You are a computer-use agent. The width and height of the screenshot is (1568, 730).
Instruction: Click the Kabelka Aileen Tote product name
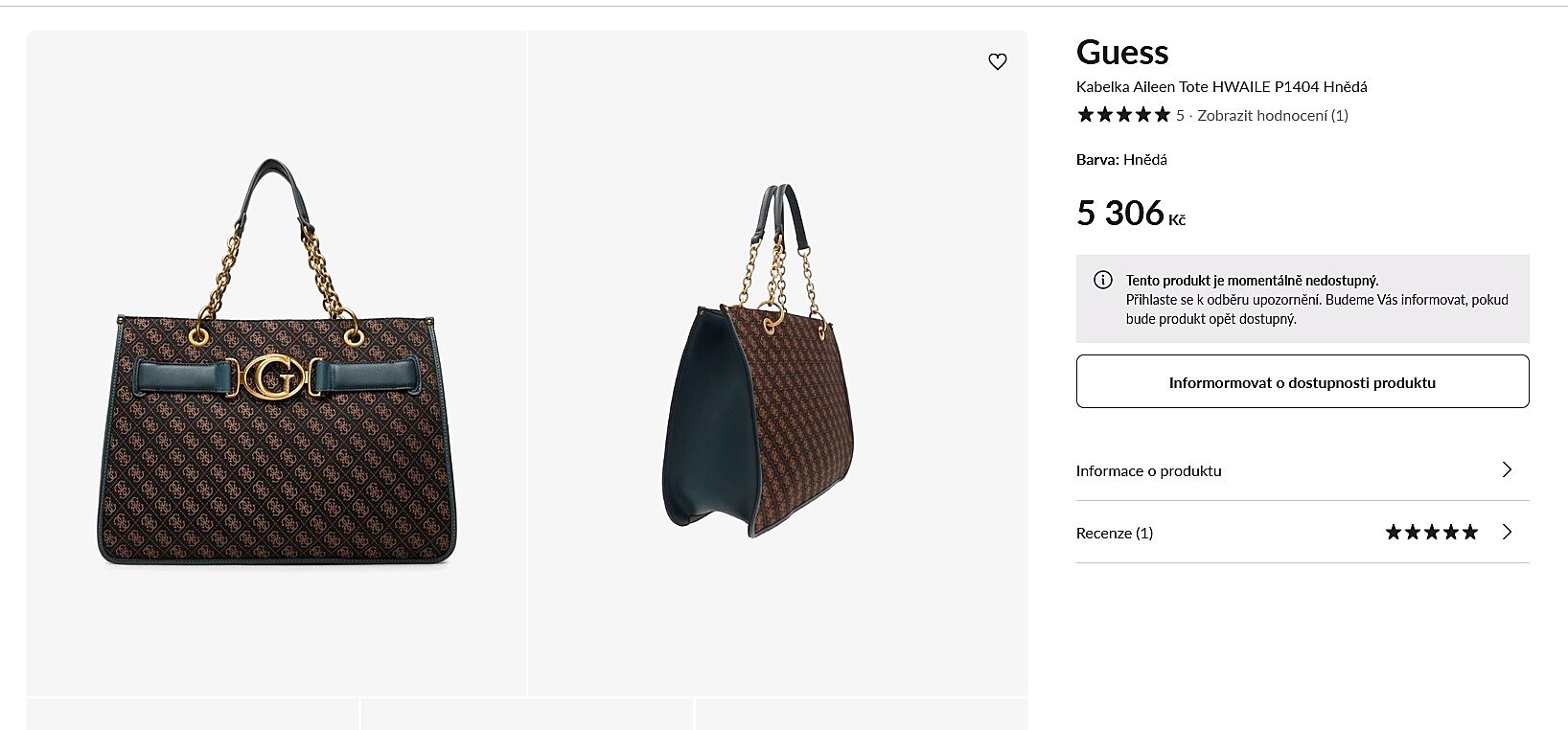[x=1221, y=86]
